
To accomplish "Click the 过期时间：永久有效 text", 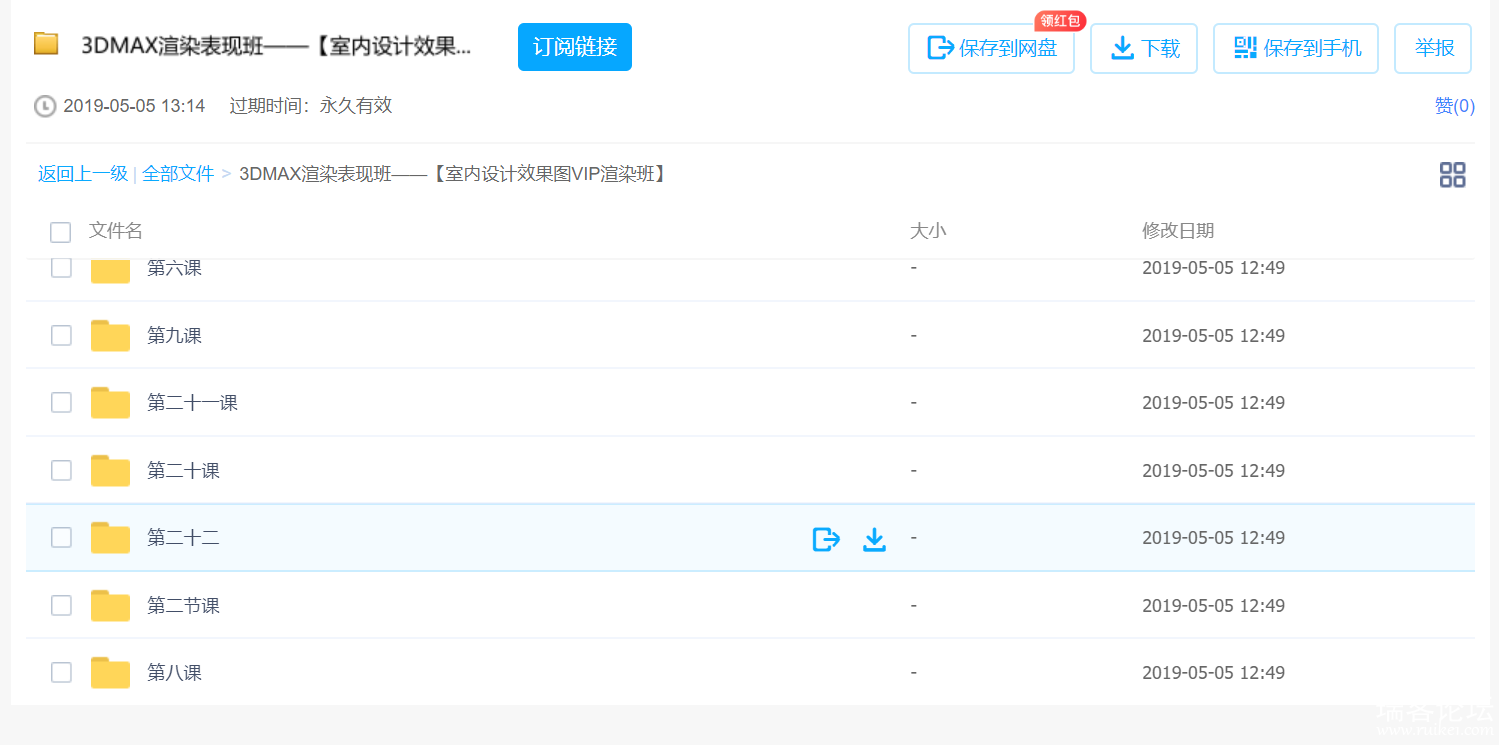I will pos(311,106).
